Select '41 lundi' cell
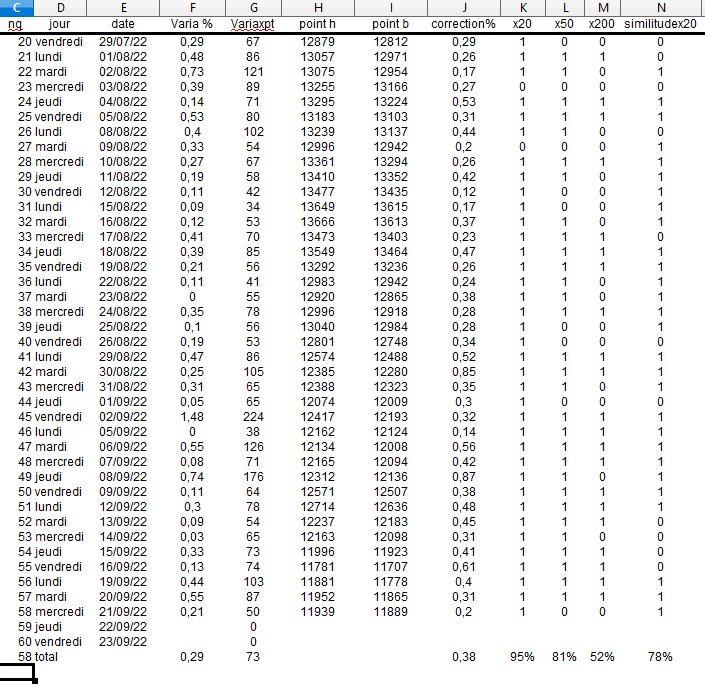 (40, 357)
